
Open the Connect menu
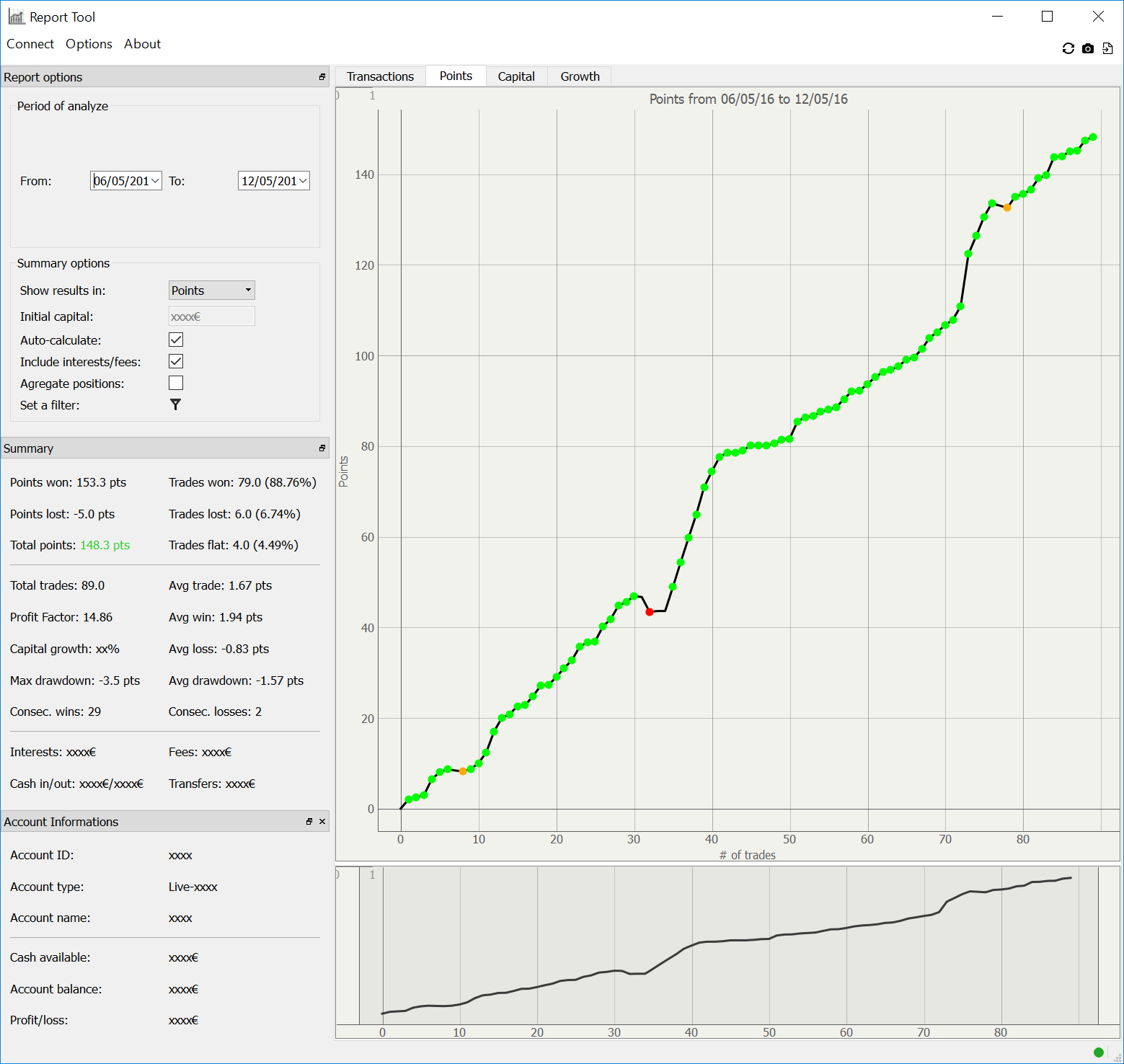click(x=30, y=44)
